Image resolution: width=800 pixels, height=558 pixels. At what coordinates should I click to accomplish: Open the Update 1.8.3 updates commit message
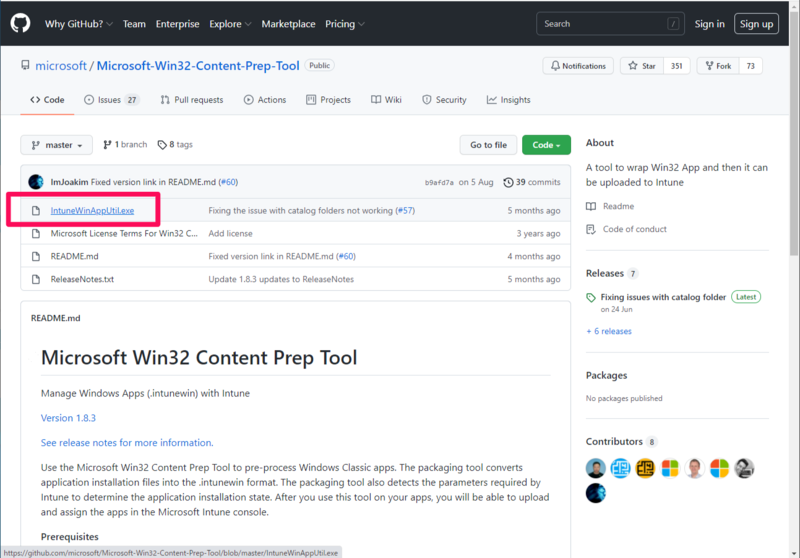point(281,280)
